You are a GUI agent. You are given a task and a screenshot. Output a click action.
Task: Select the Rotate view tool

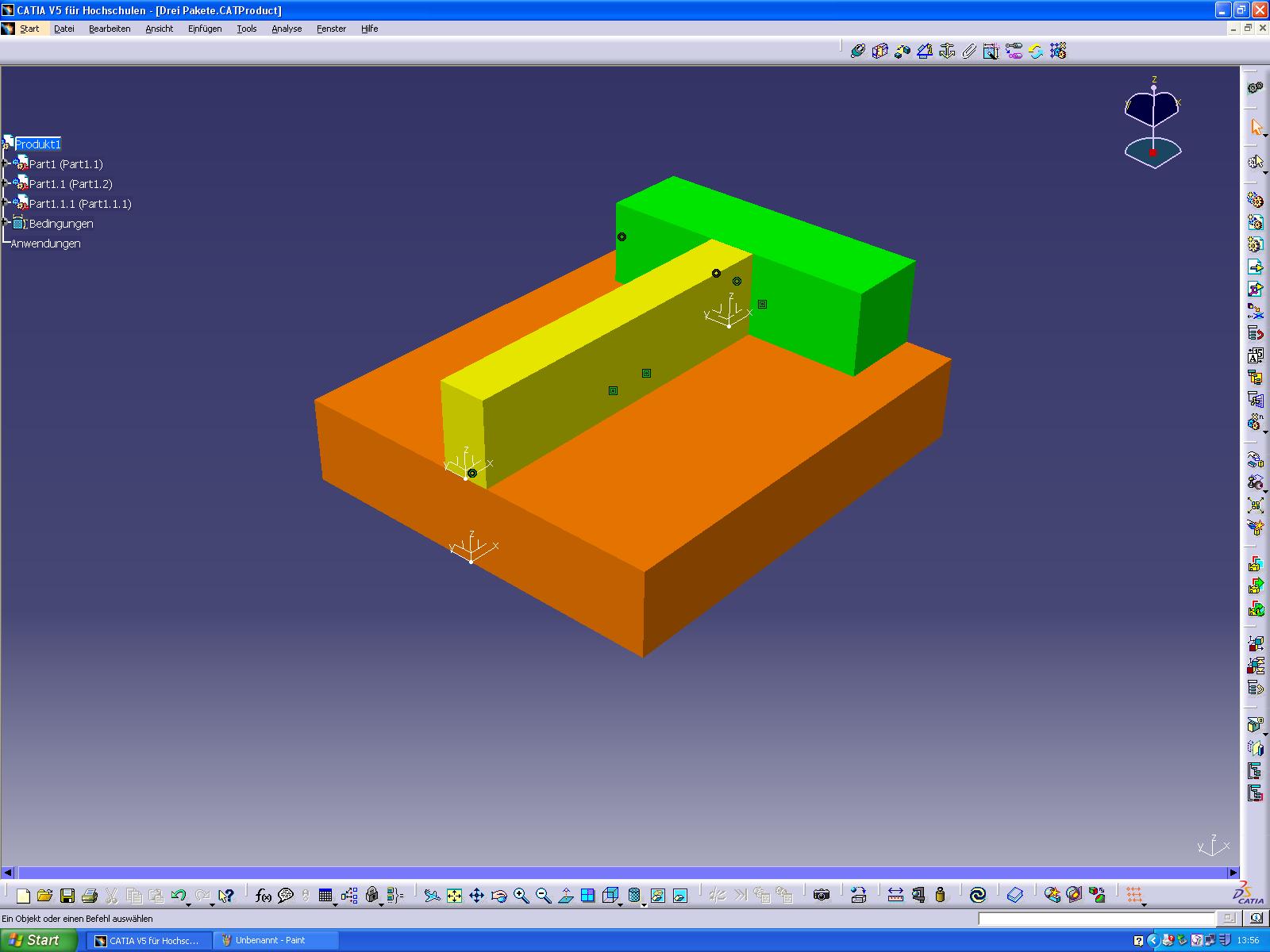(x=498, y=896)
